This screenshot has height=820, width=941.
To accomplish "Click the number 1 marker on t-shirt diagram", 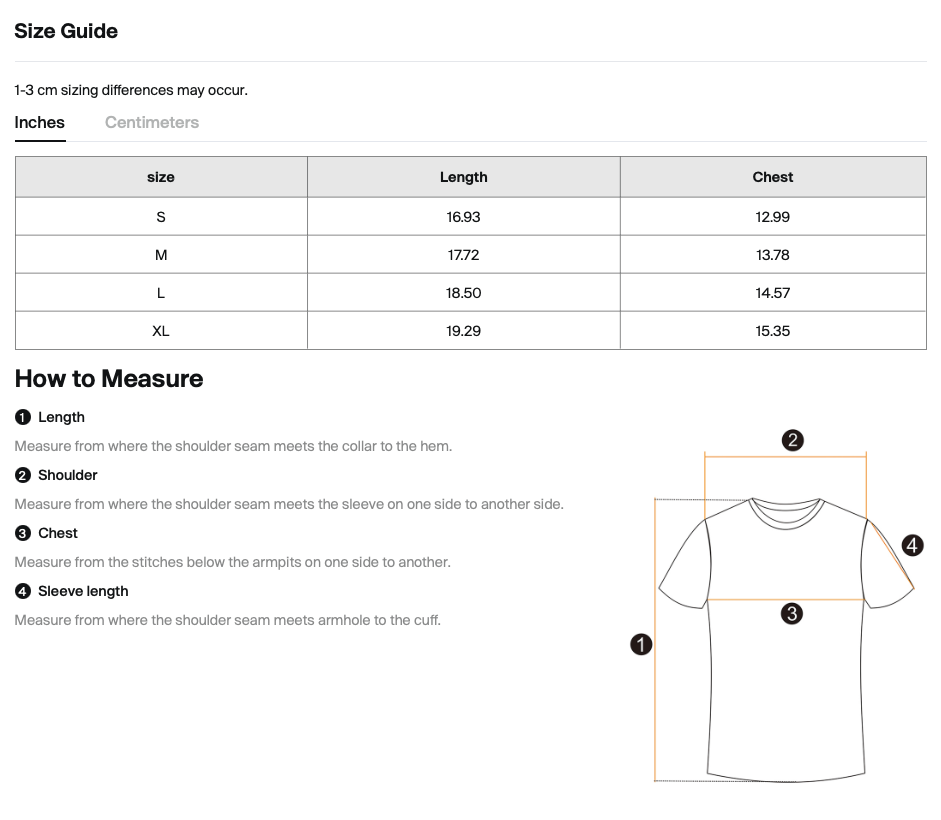I will (x=641, y=645).
